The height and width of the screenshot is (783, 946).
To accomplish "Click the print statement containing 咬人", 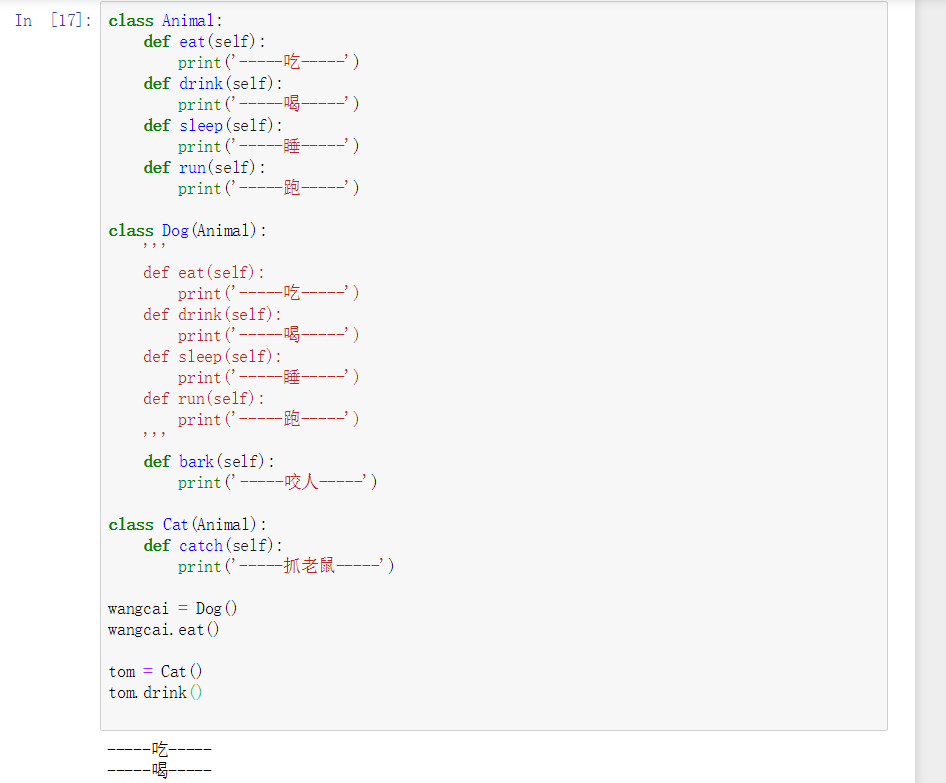I will coord(277,483).
